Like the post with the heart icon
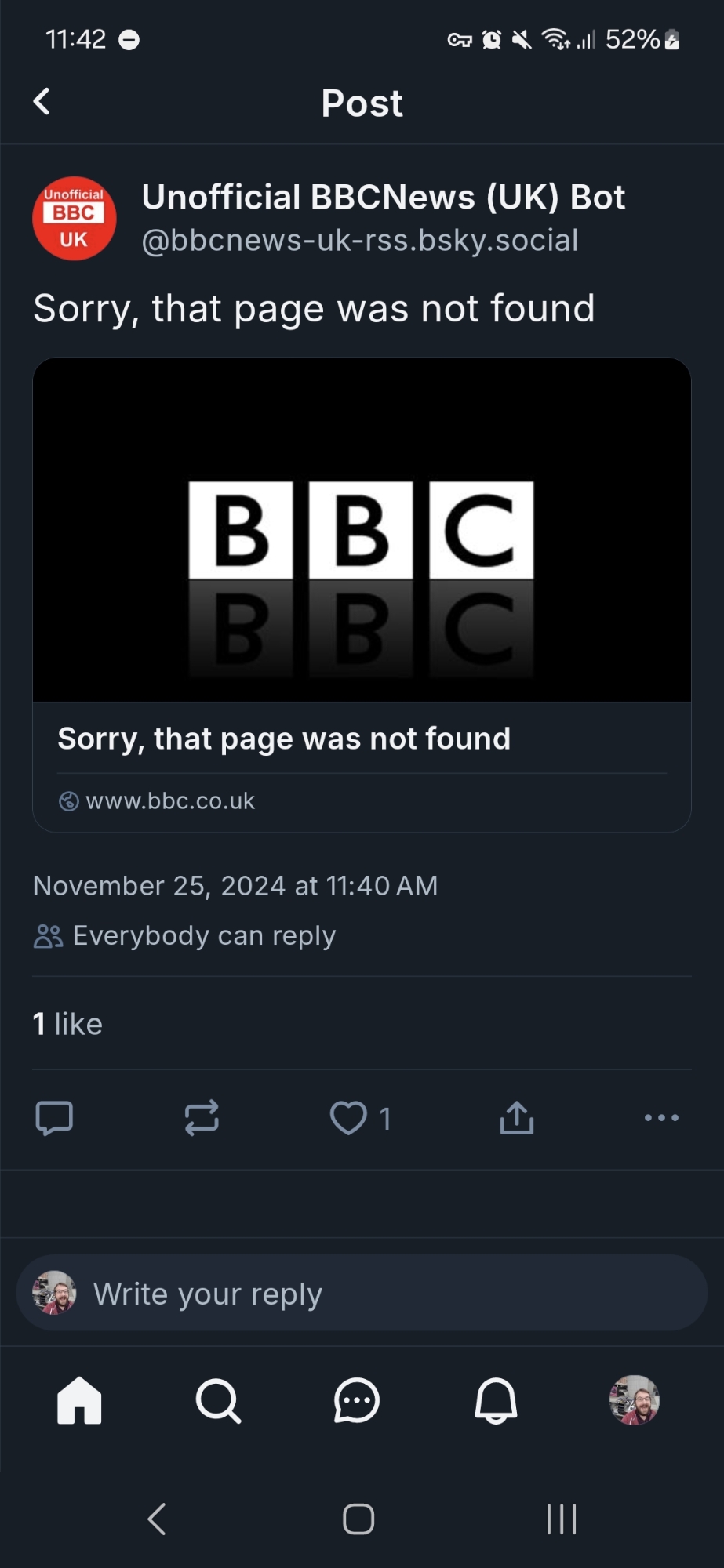 click(x=348, y=1118)
